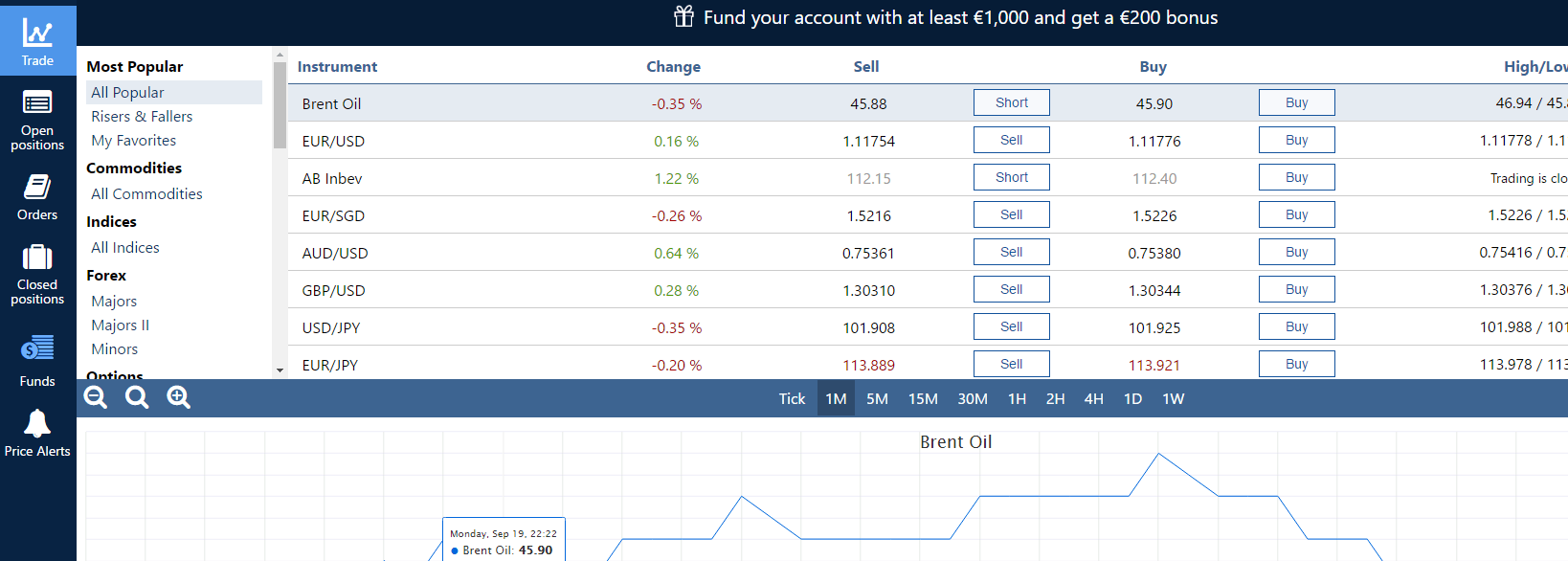Open Risers & Fallers category
The width and height of the screenshot is (1568, 561).
pos(142,116)
